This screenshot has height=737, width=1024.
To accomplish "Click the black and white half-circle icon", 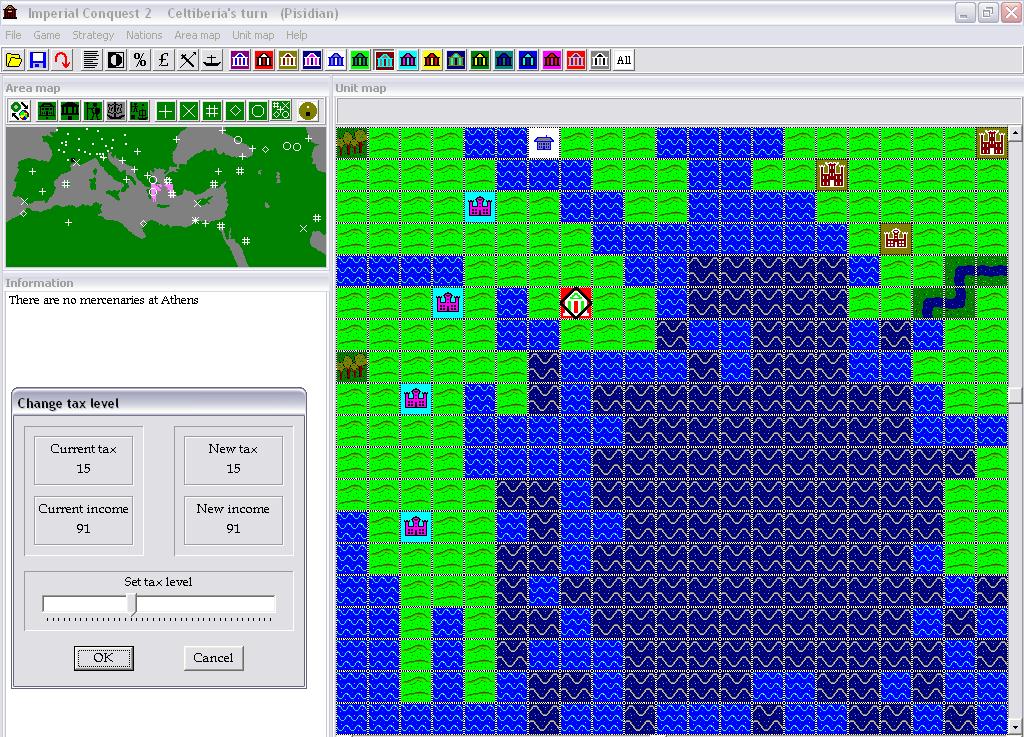I will [x=116, y=60].
